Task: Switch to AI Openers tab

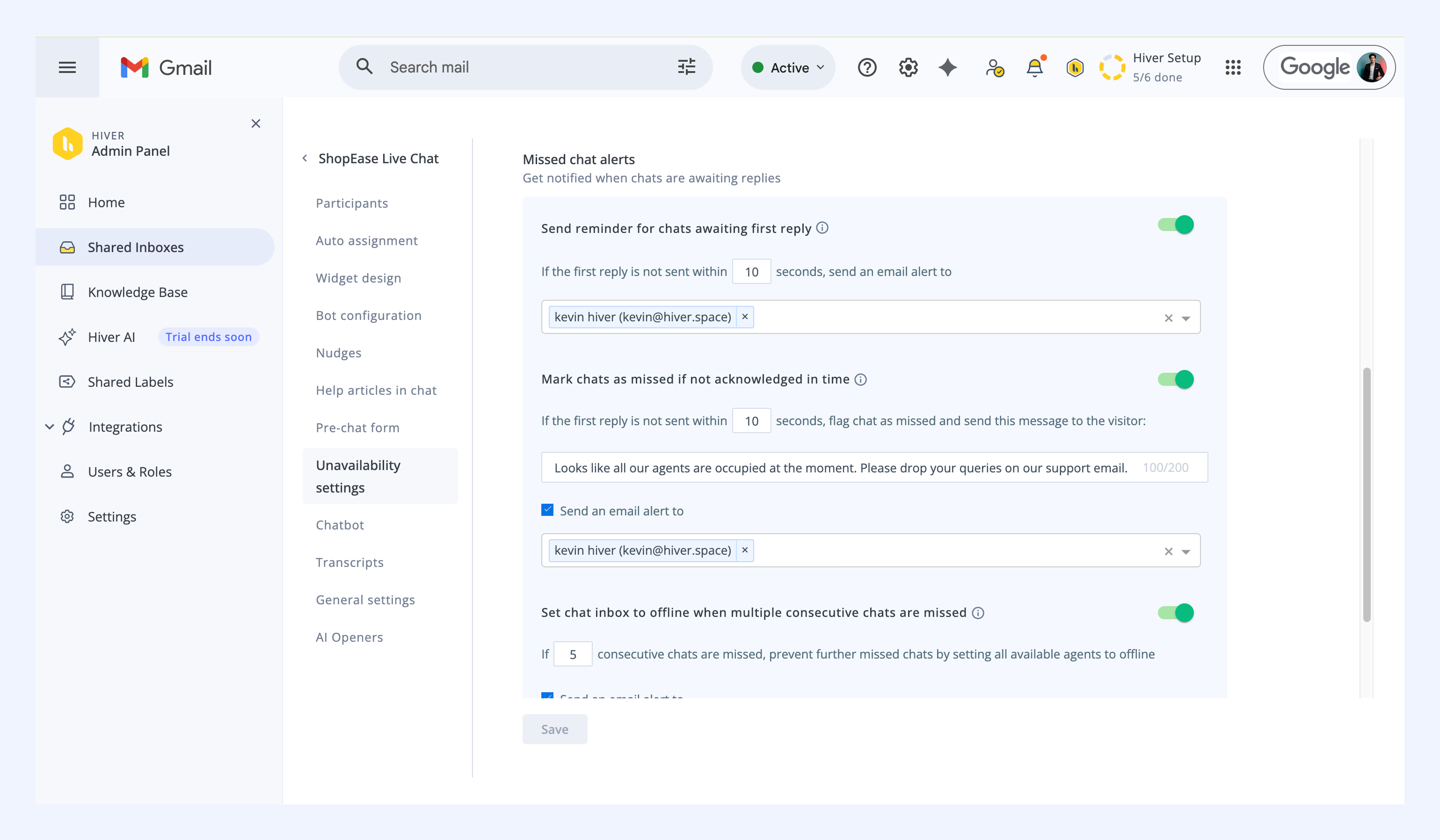Action: pos(349,637)
